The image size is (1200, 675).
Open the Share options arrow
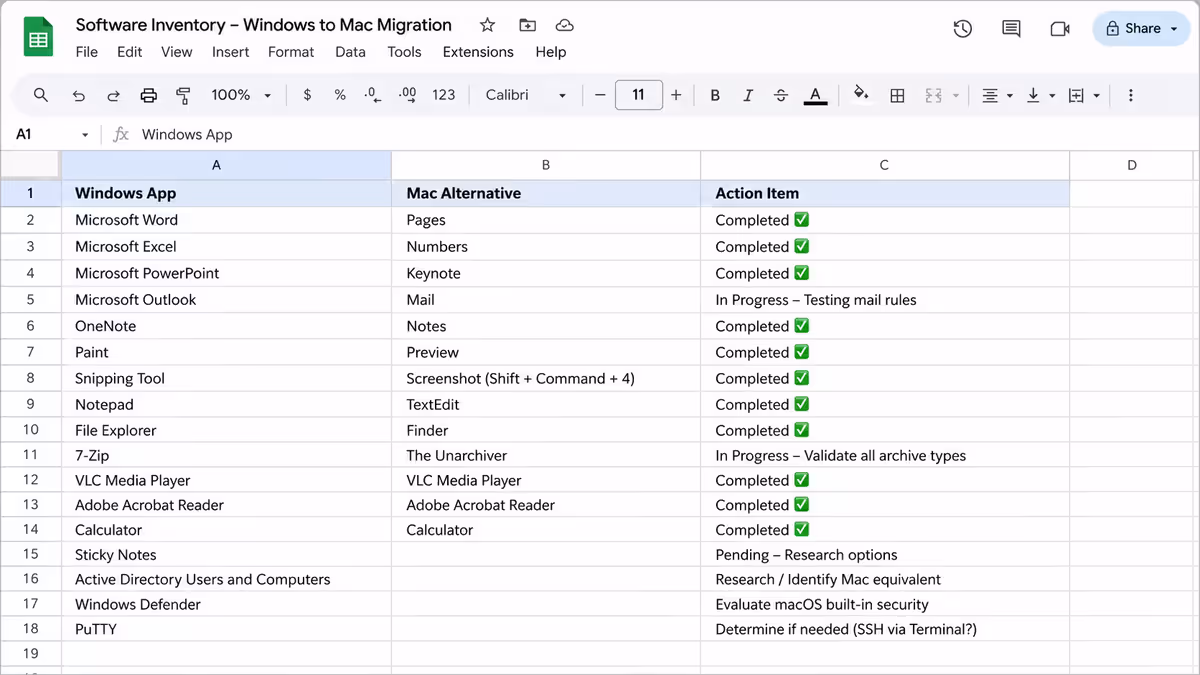pyautogui.click(x=1173, y=29)
